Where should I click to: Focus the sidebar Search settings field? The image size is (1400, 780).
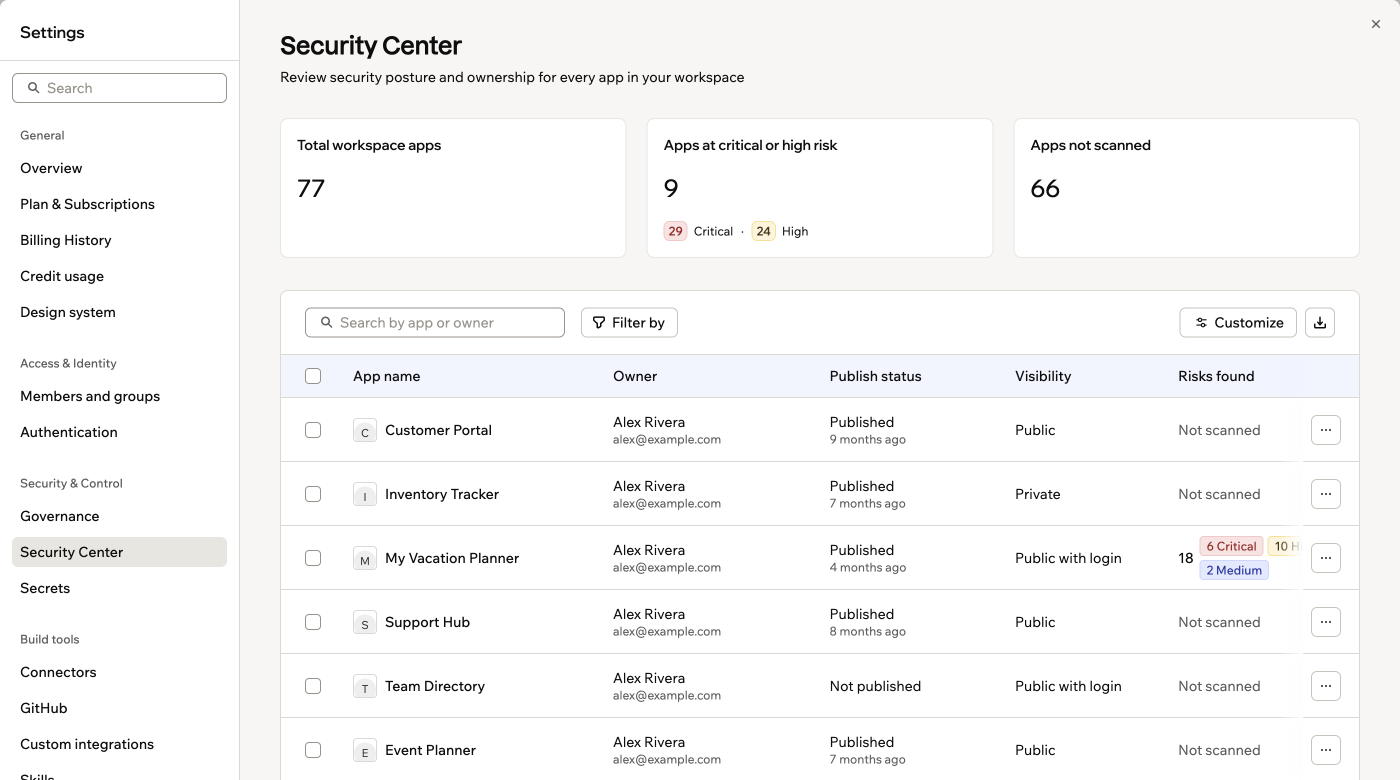coord(119,88)
